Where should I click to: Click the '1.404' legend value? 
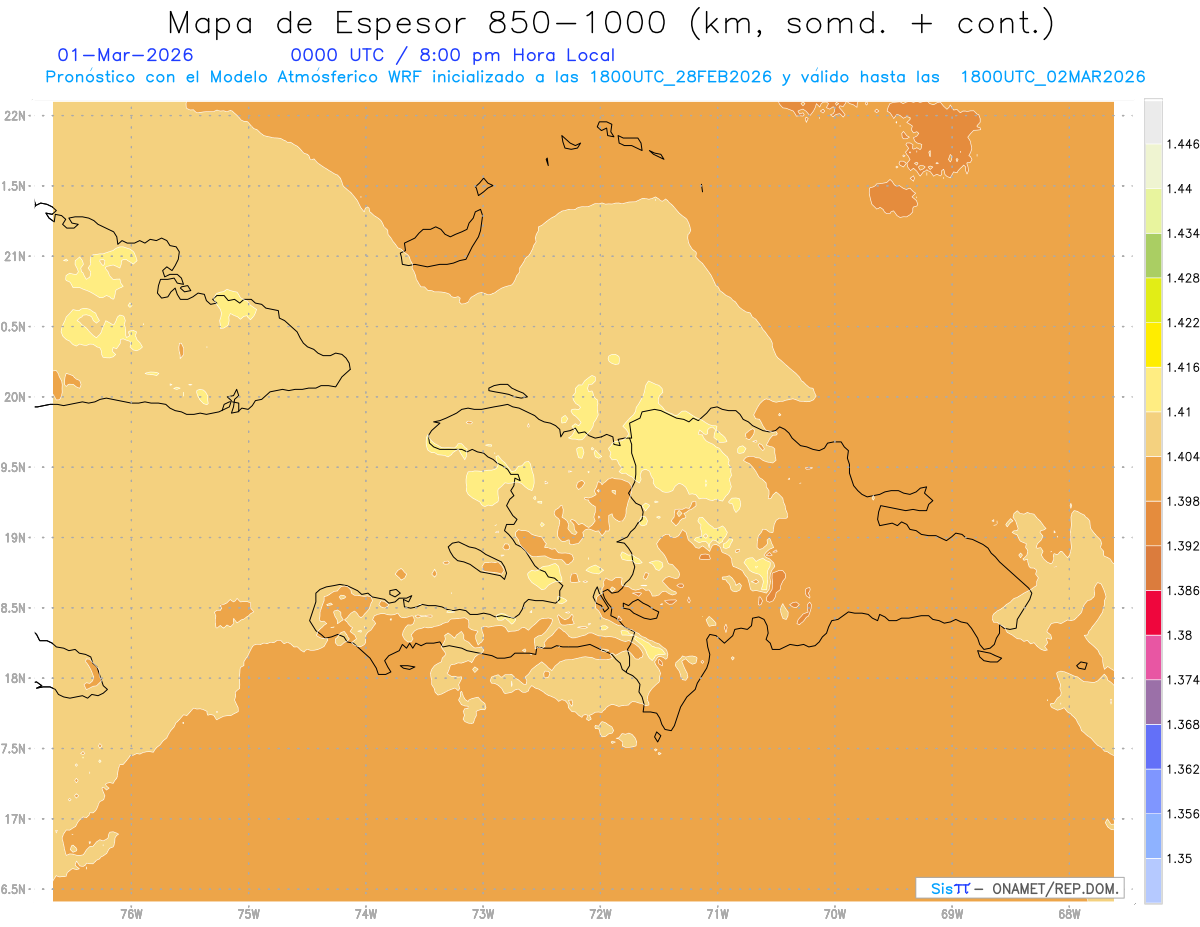click(1182, 456)
